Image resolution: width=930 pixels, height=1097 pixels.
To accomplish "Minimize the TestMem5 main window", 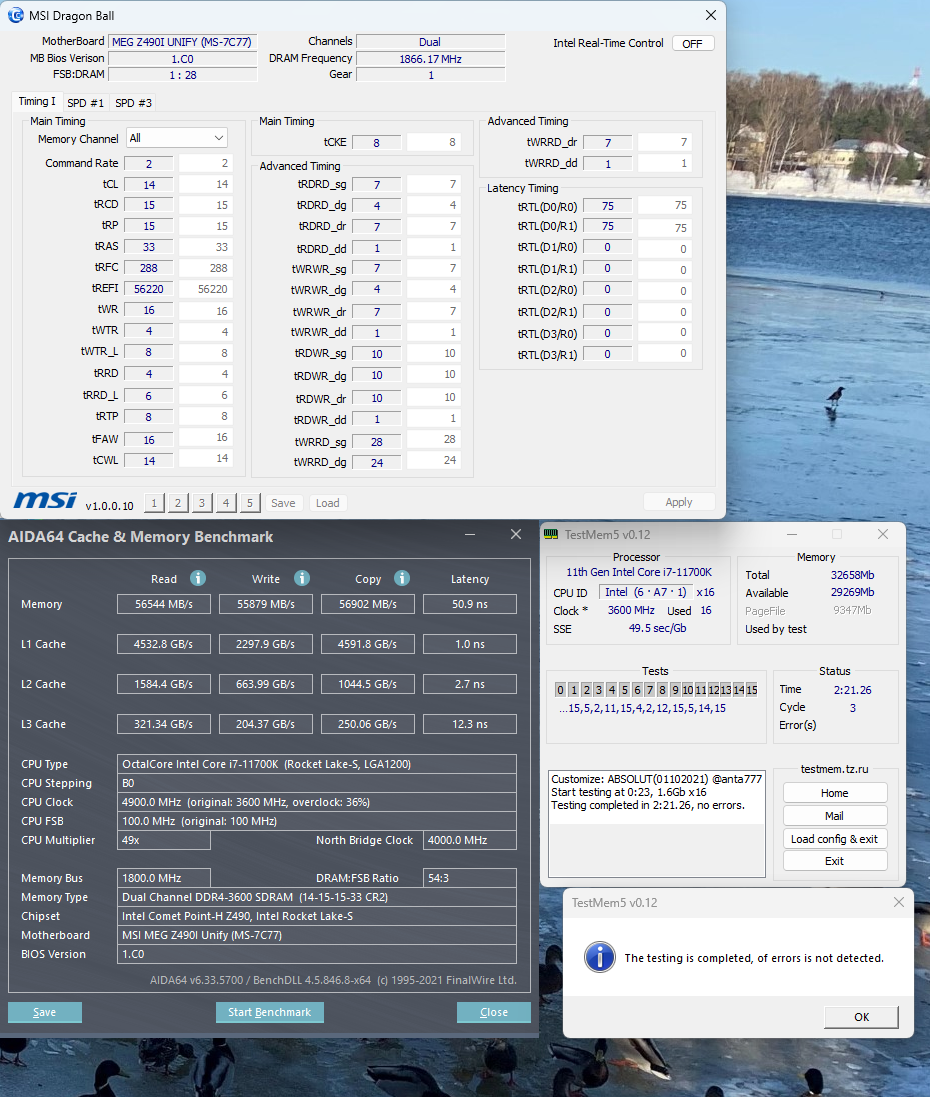I will click(792, 535).
